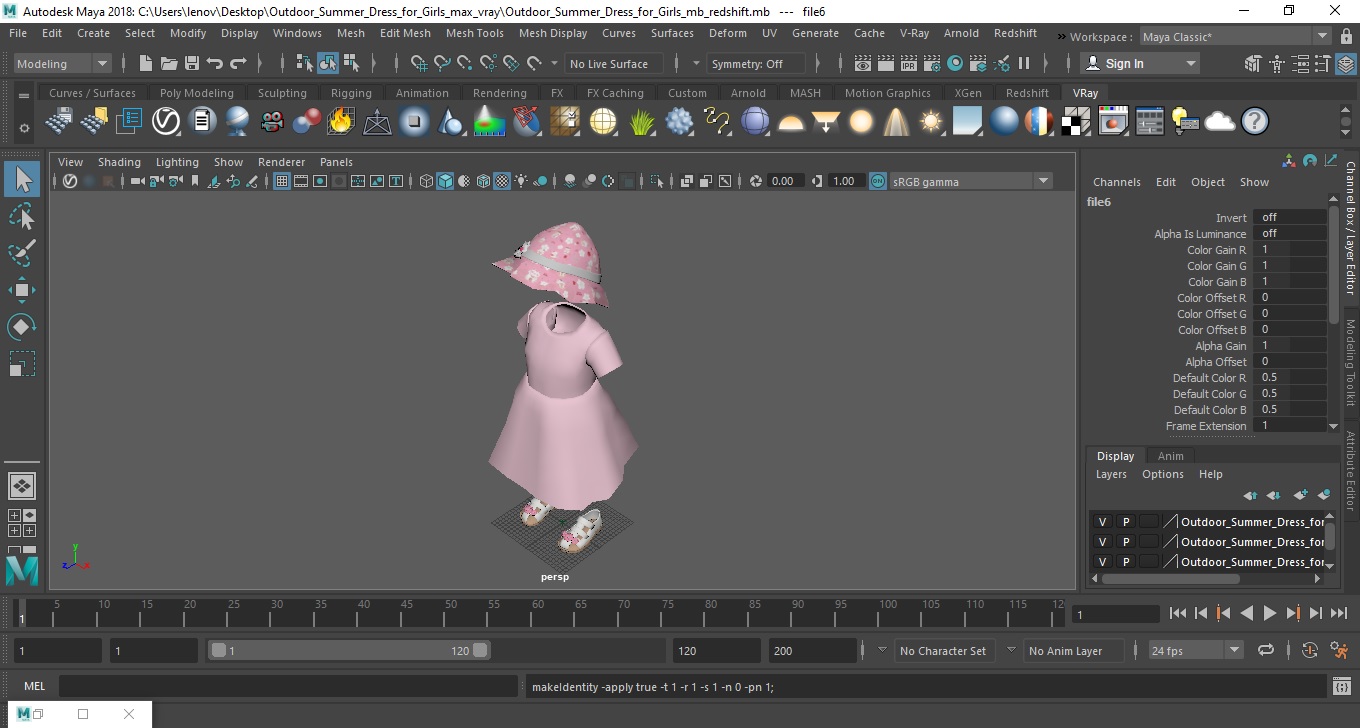Image resolution: width=1360 pixels, height=728 pixels.
Task: Click the Redo arrow icon
Action: tap(238, 63)
